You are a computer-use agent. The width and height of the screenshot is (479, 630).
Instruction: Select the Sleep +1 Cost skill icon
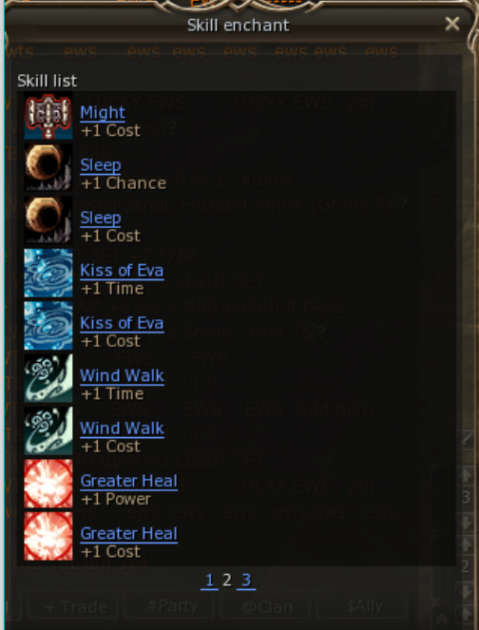pos(48,220)
